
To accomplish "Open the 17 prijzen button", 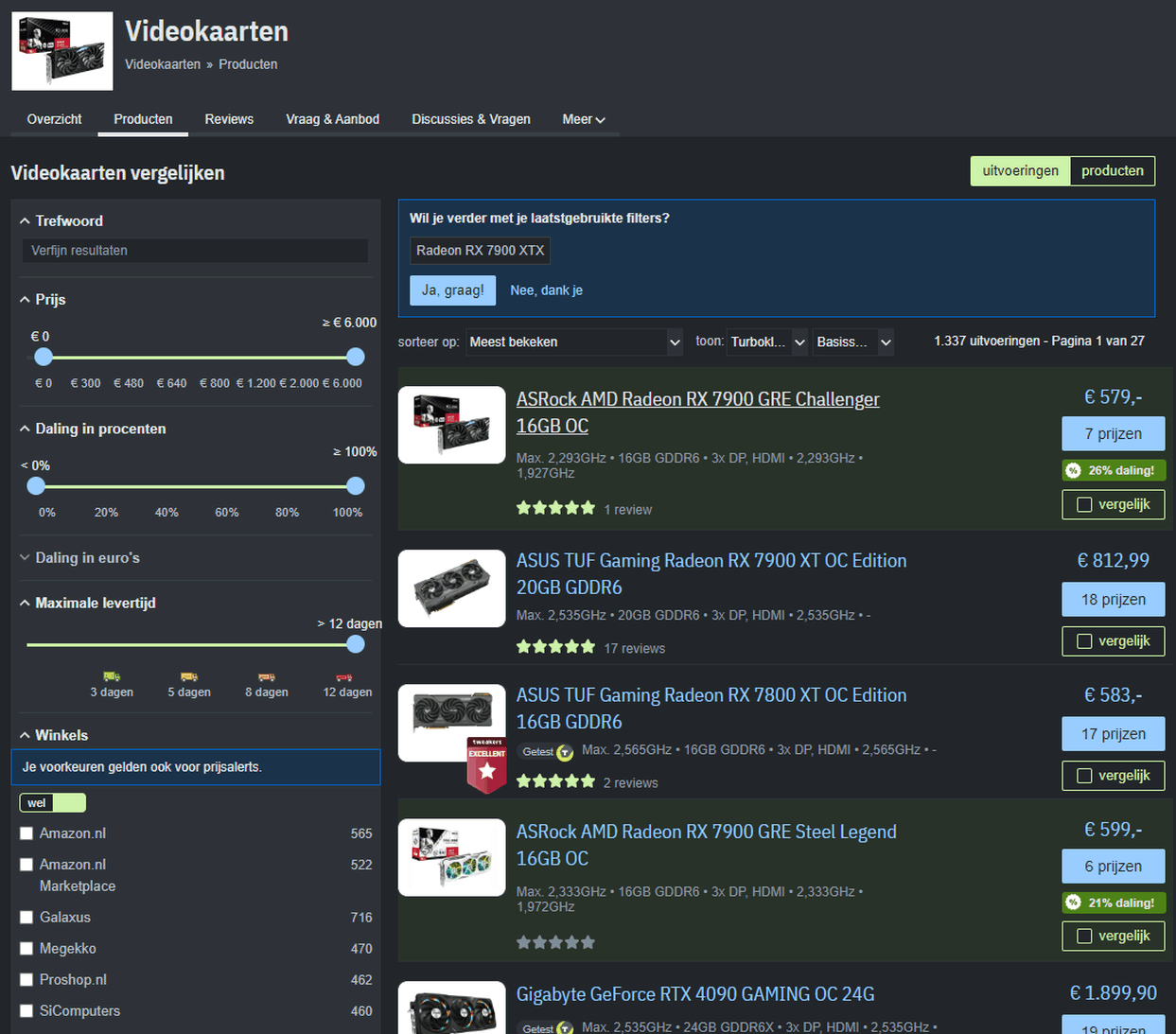I will coord(1113,734).
